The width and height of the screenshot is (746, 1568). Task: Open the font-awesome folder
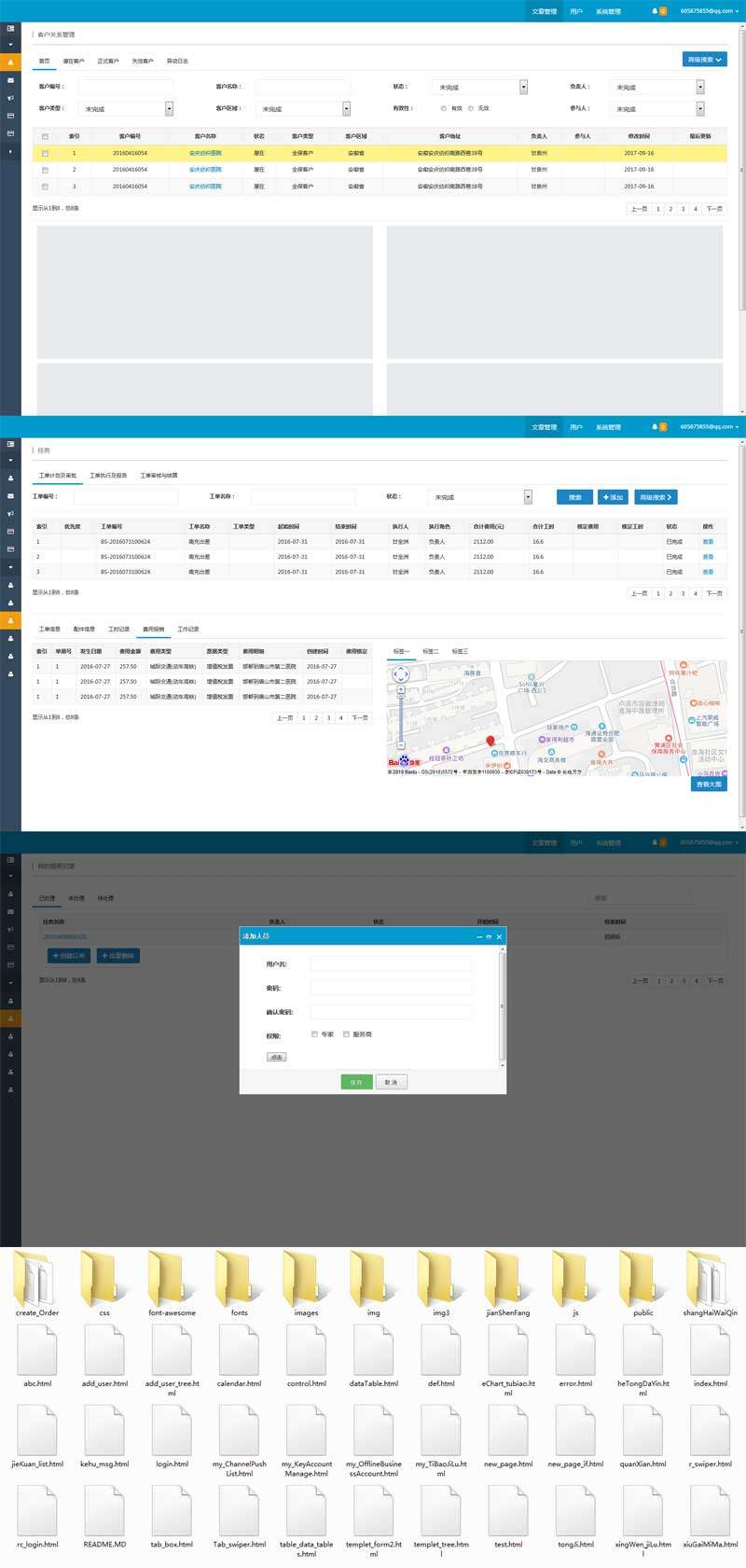click(172, 1279)
